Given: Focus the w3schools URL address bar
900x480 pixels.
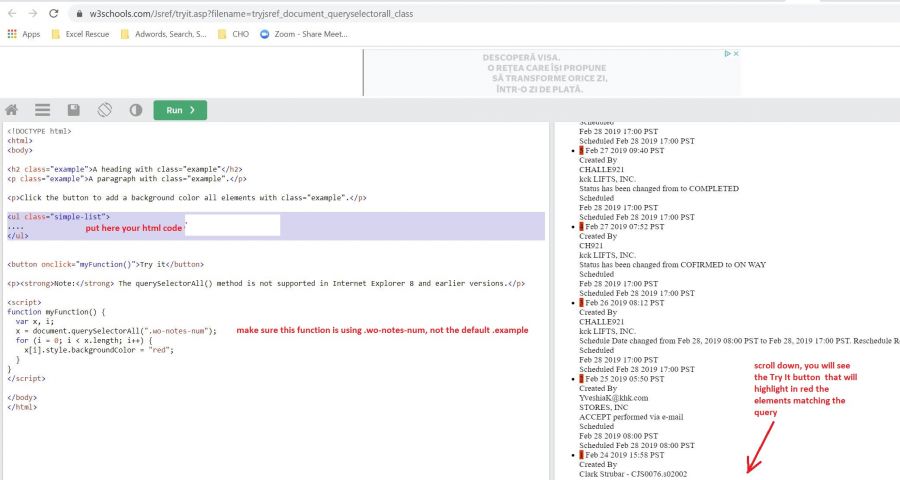Looking at the screenshot, I should pyautogui.click(x=482, y=13).
